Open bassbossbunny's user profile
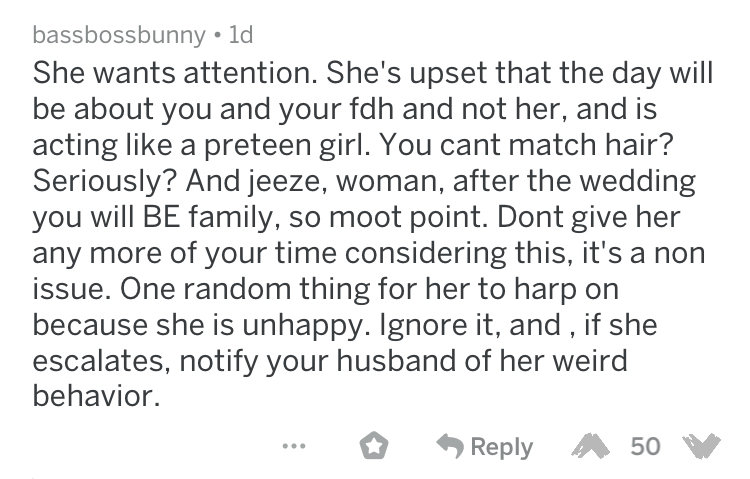This screenshot has width=750, height=479. pos(119,35)
